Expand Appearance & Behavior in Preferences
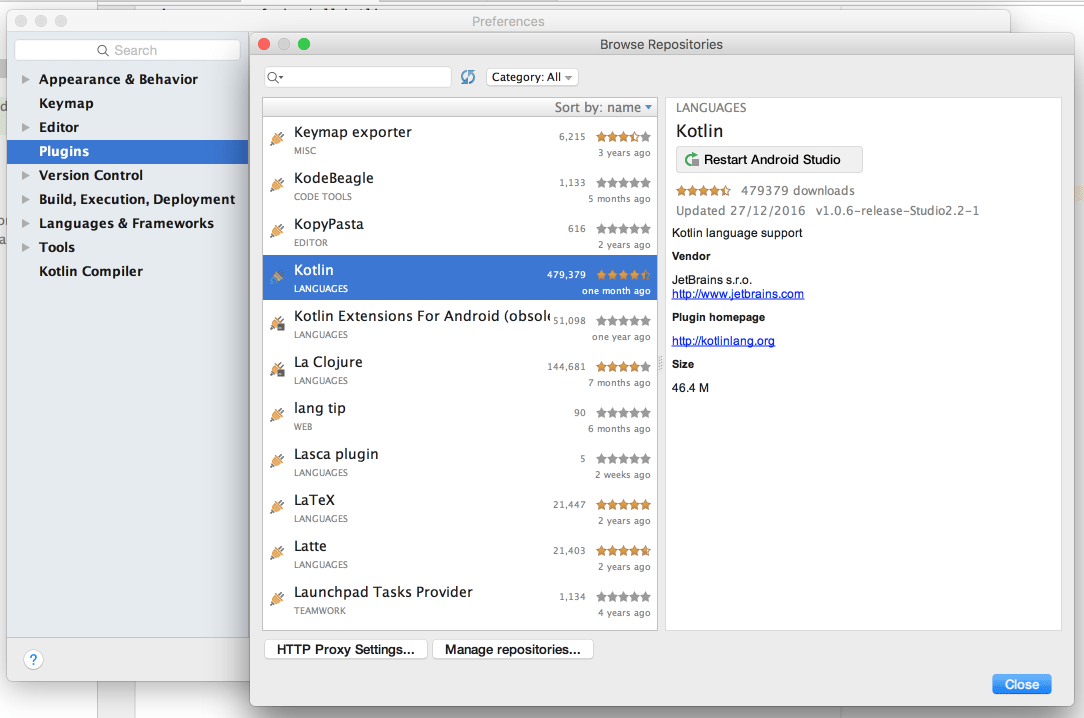Screen dimensions: 1084x718 [x=26, y=79]
